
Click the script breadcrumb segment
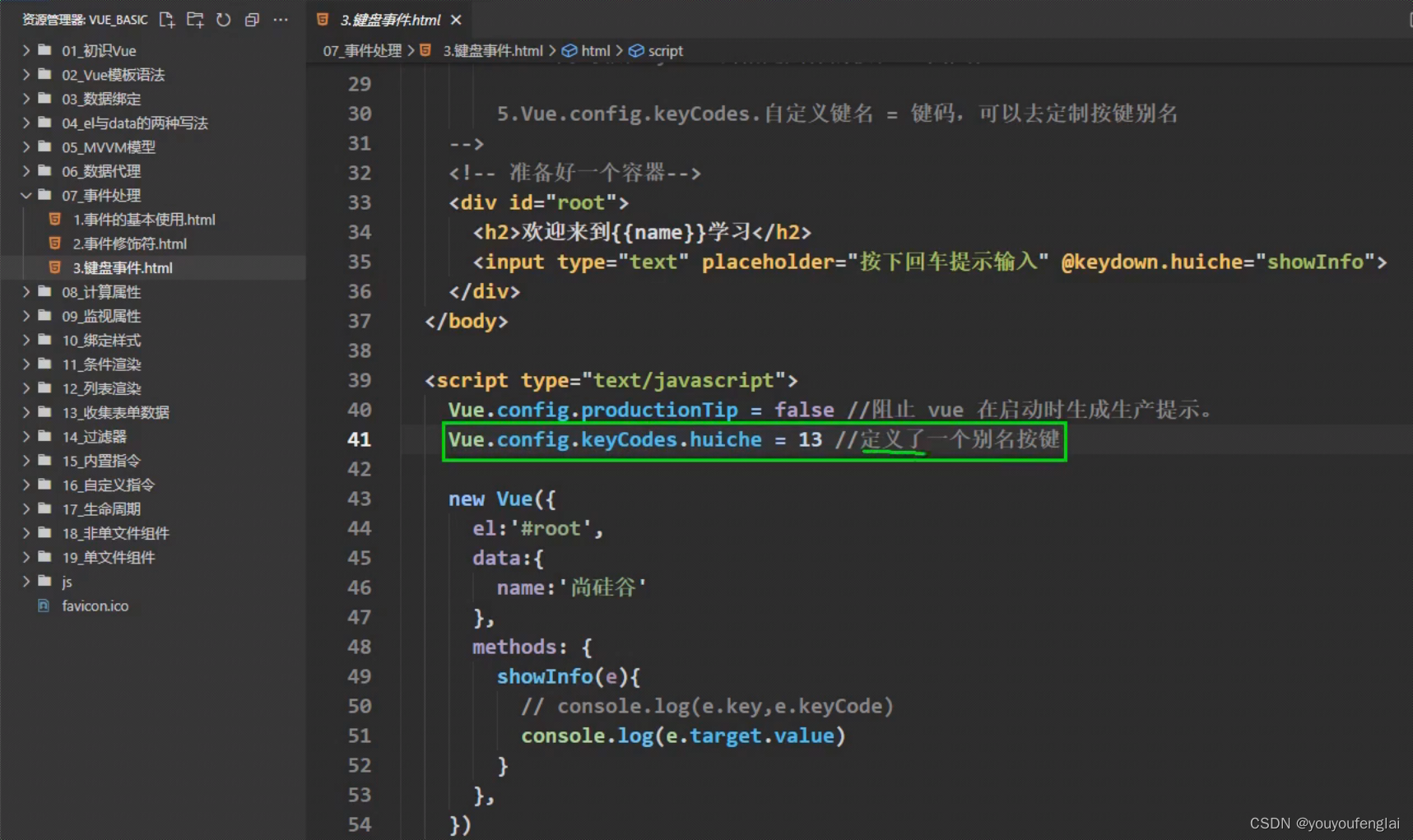tap(666, 51)
